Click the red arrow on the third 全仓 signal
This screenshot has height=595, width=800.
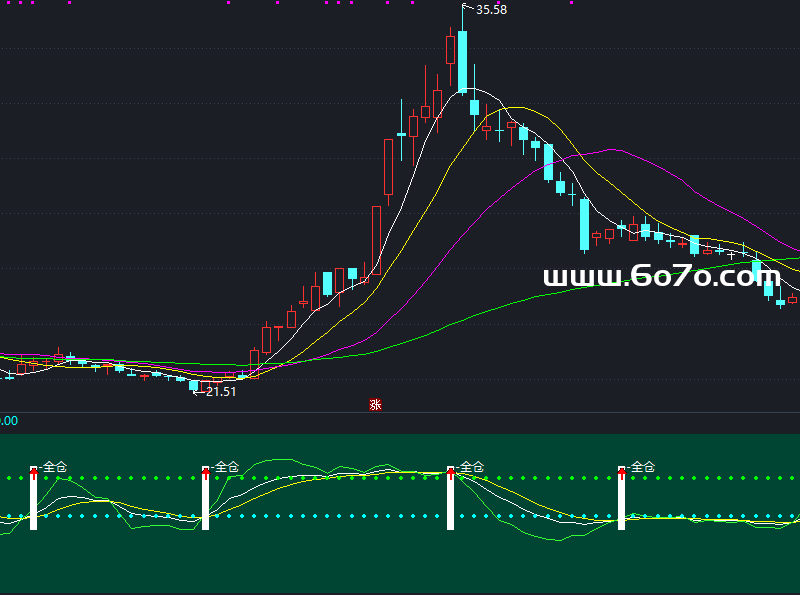click(451, 470)
